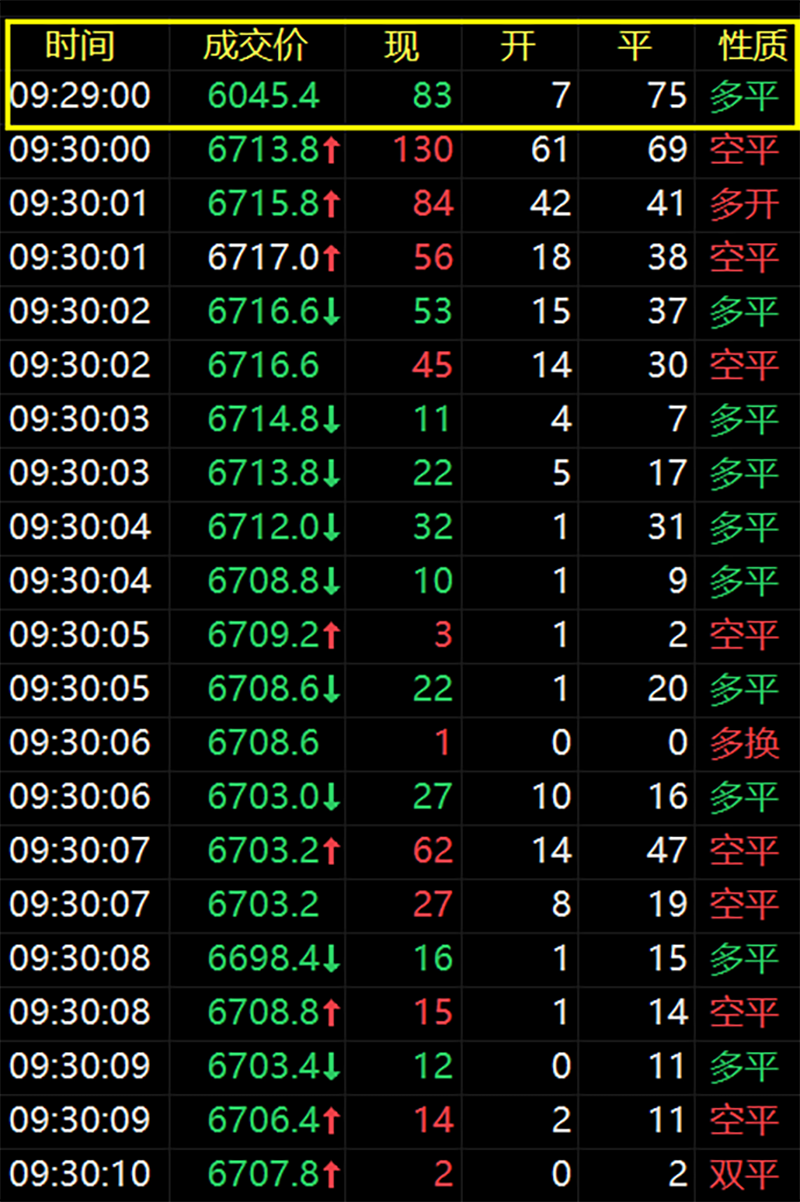Click the 开 column header

pyautogui.click(x=518, y=46)
